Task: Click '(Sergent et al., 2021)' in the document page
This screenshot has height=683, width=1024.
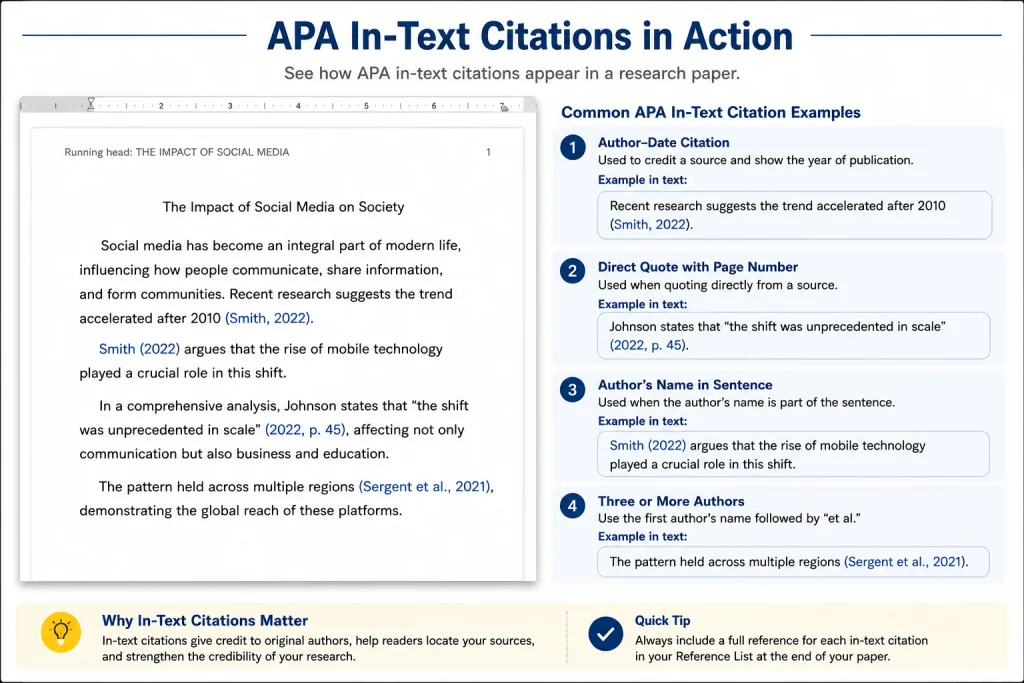Action: coord(424,486)
